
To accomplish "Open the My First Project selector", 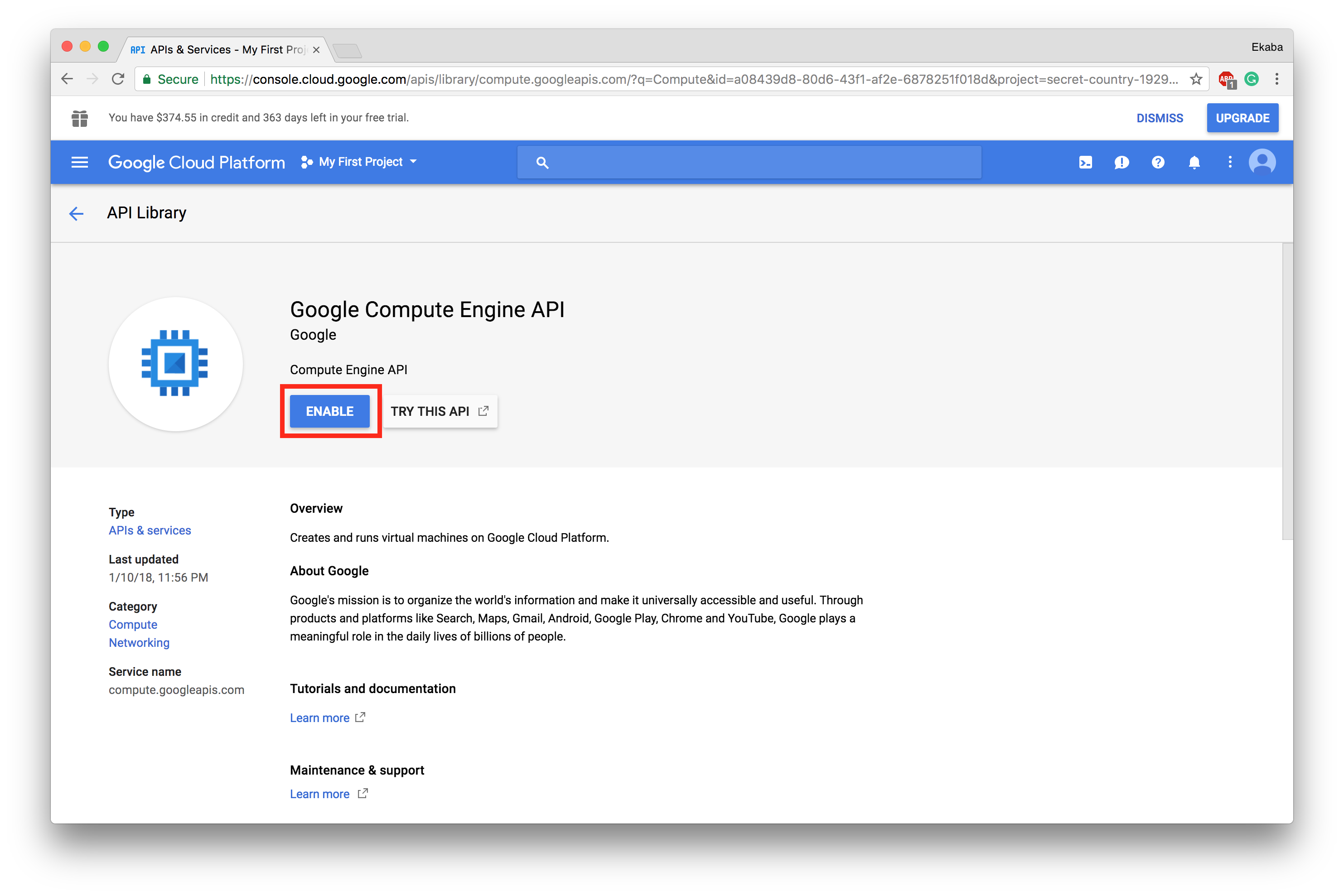I will [359, 162].
